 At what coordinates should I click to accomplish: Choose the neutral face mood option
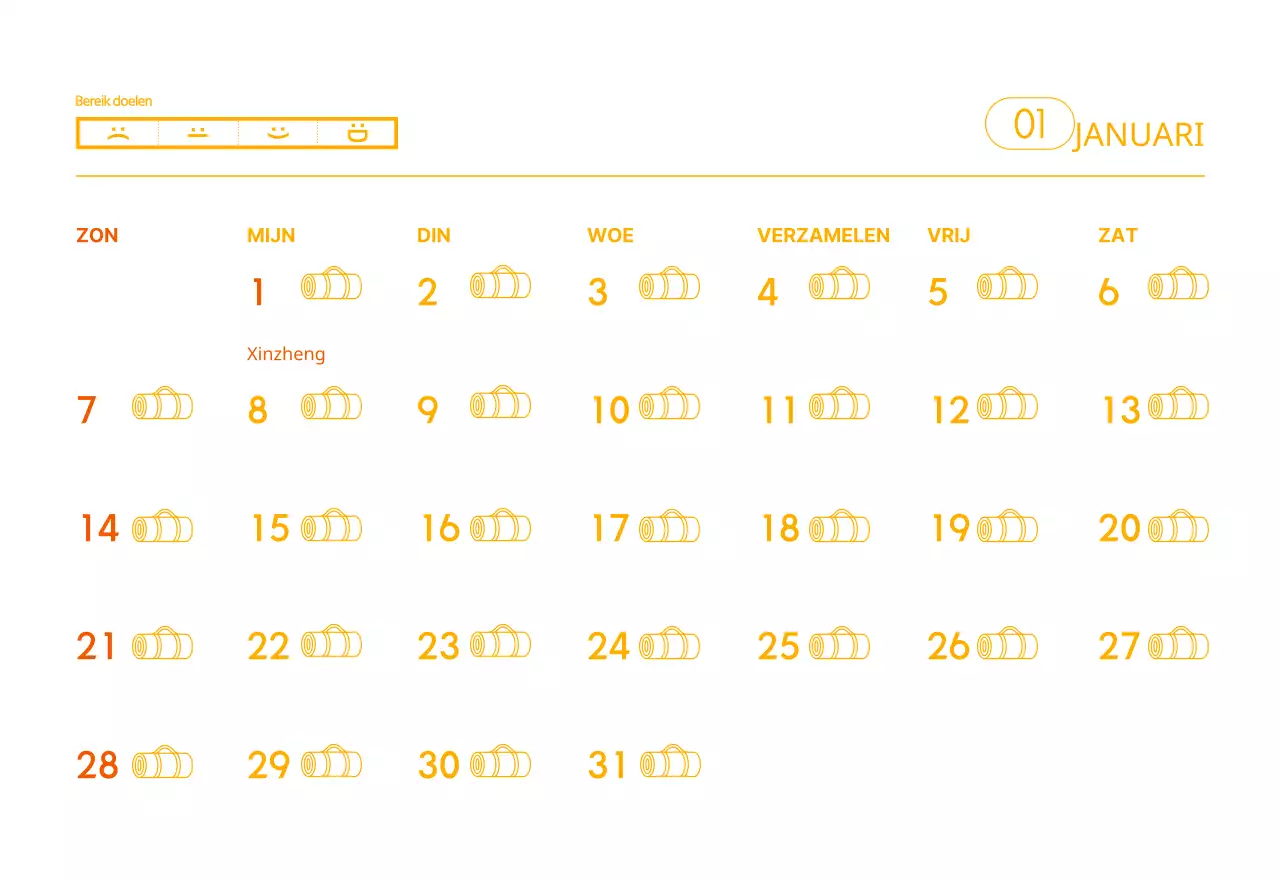point(198,133)
